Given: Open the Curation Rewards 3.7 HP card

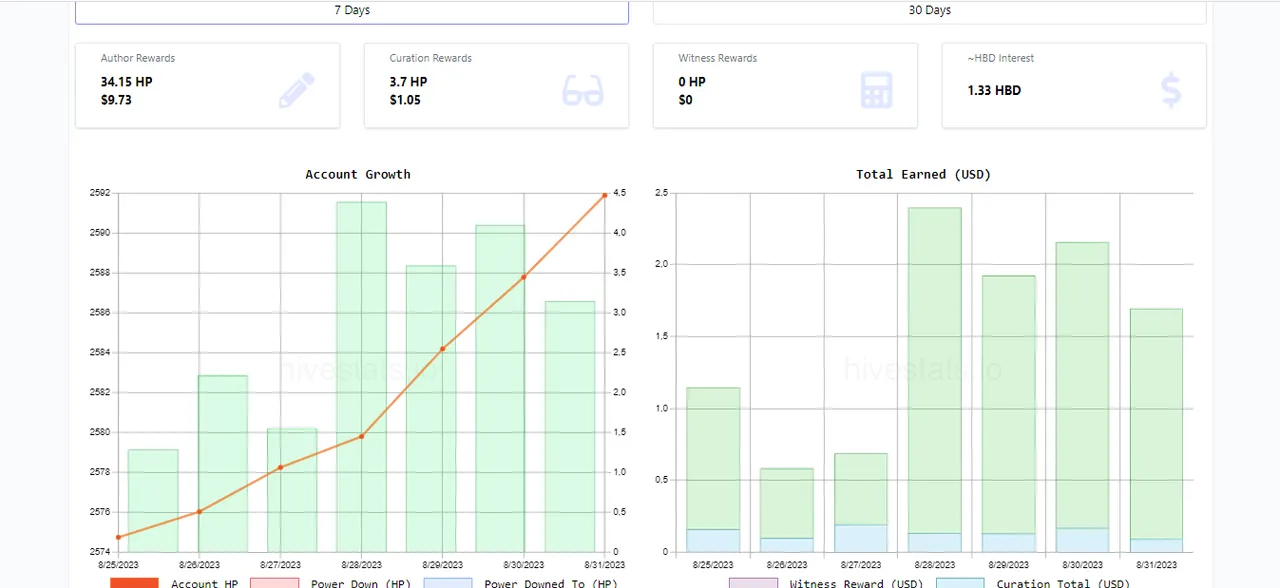Looking at the screenshot, I should 496,85.
